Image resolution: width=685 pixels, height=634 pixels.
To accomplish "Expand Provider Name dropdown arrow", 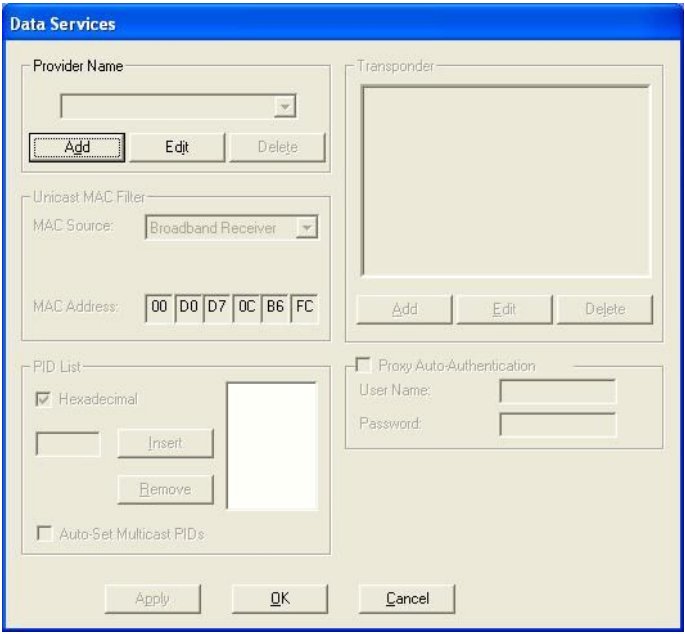I will point(285,106).
